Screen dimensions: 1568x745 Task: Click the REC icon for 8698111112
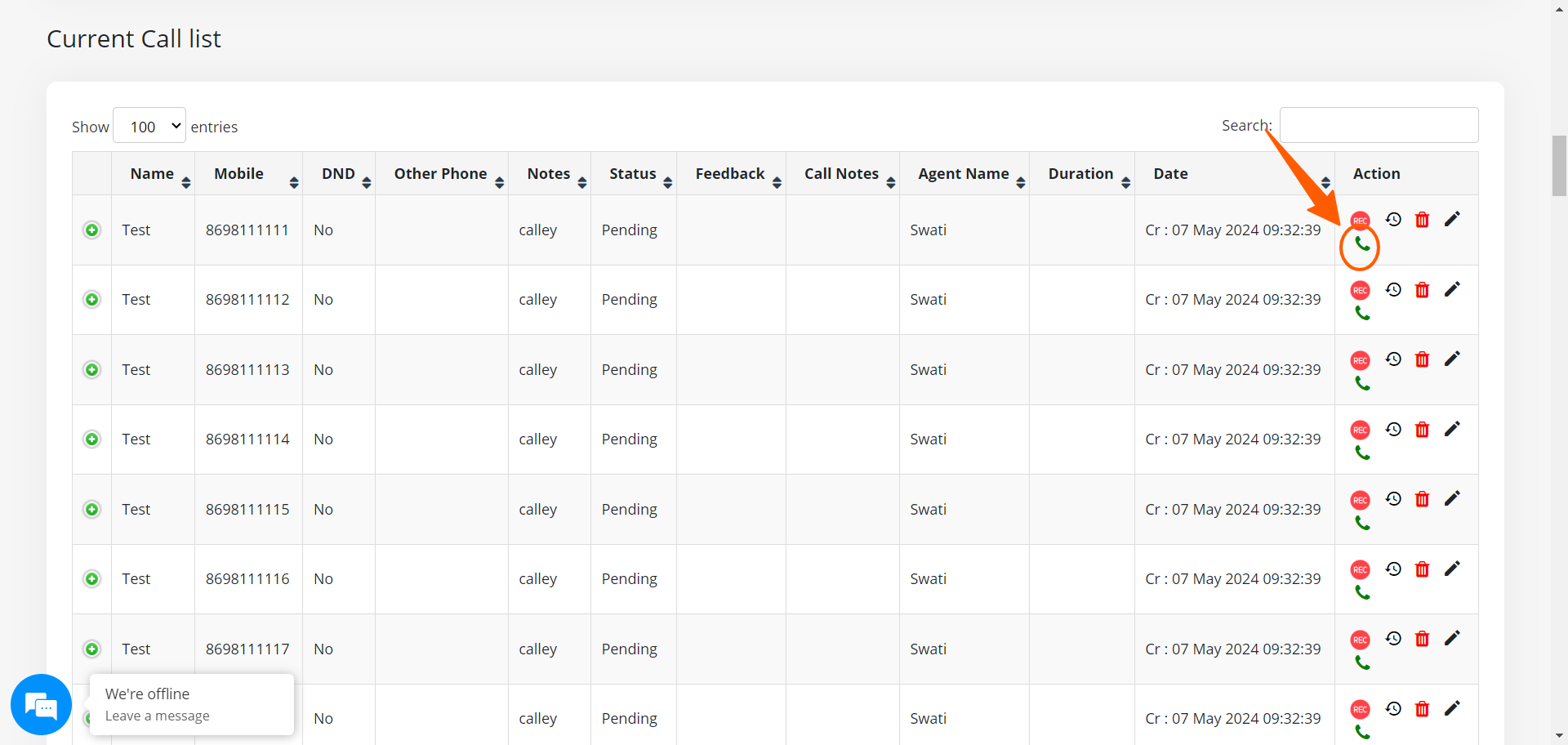(1360, 290)
